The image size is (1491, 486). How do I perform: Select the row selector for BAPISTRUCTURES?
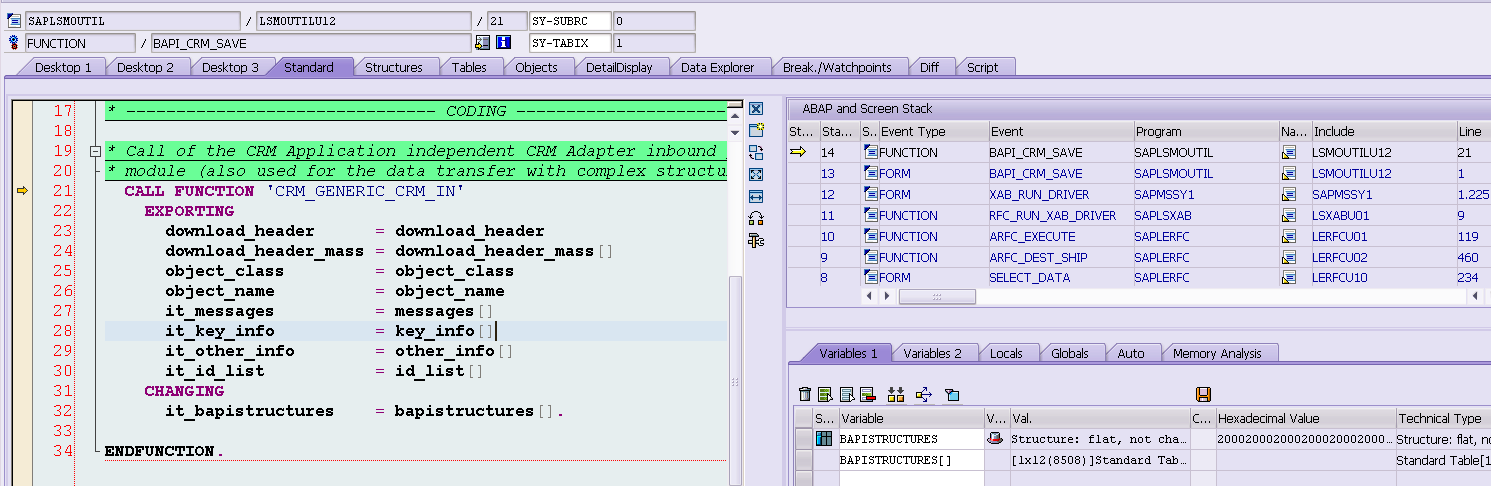(803, 439)
